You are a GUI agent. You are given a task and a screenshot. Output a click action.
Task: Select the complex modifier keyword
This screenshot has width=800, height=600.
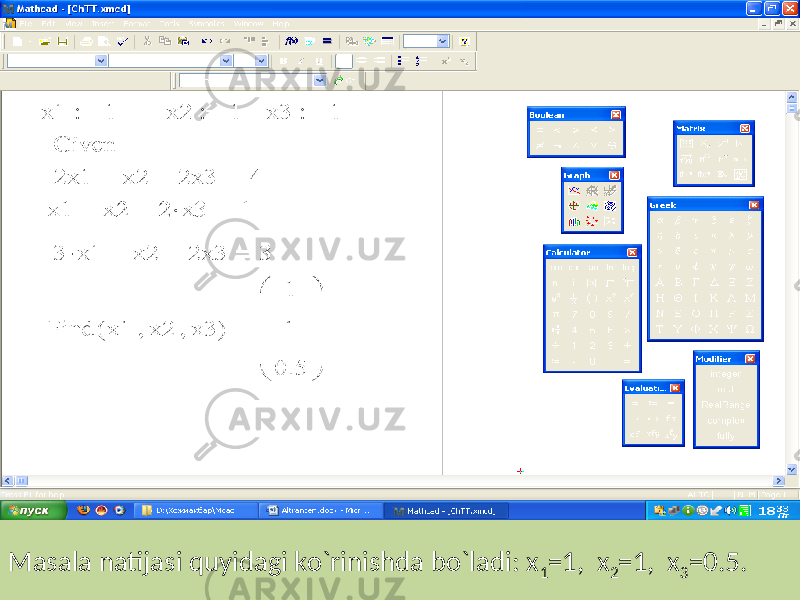coord(726,420)
